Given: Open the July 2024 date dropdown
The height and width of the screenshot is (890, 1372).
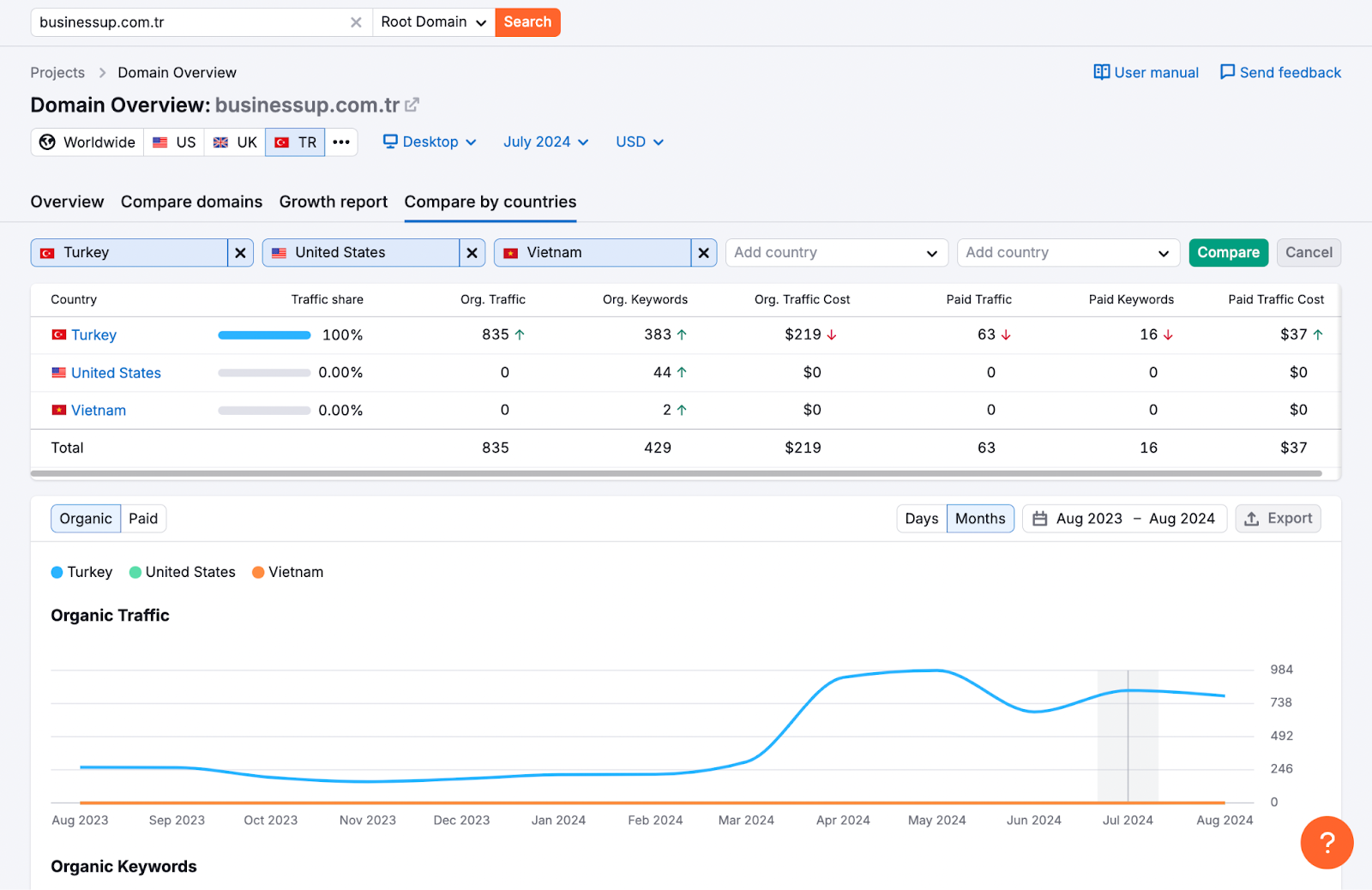Looking at the screenshot, I should (x=546, y=142).
